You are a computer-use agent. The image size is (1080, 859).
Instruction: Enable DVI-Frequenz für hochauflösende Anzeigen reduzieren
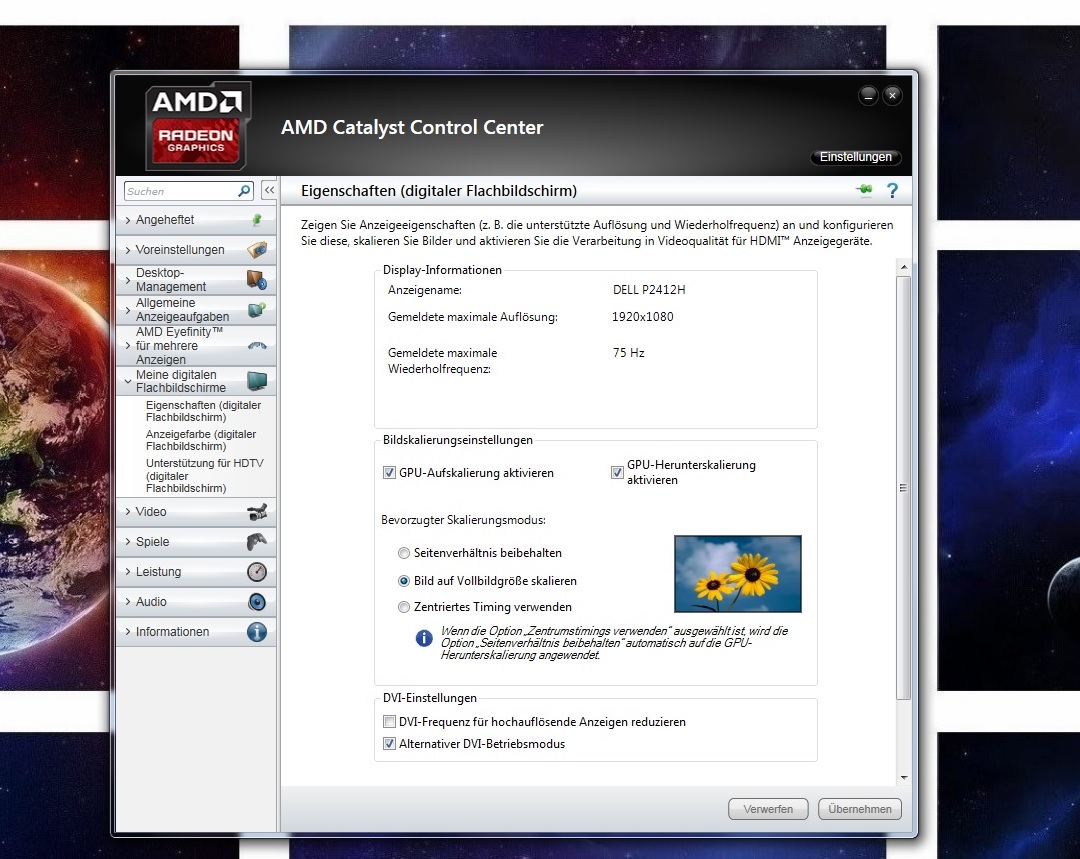(x=389, y=722)
